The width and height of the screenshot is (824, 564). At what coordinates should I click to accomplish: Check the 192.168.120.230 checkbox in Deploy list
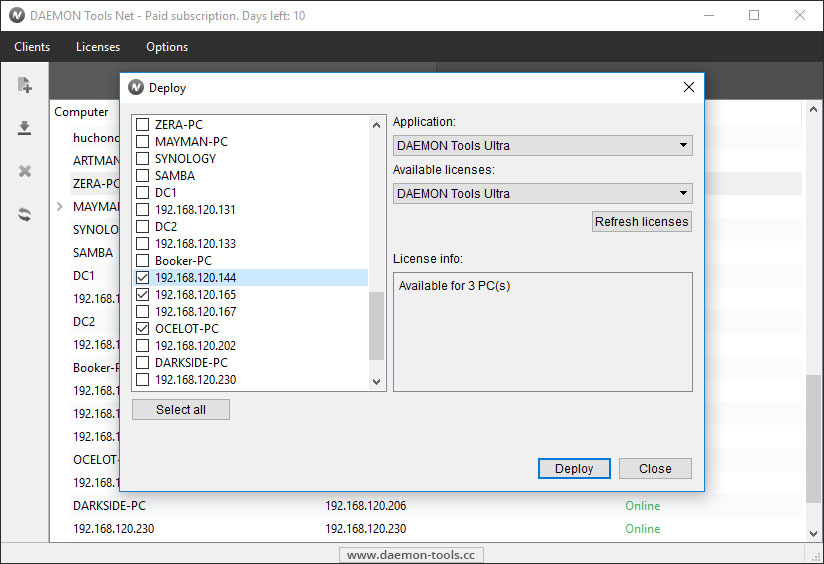point(142,380)
